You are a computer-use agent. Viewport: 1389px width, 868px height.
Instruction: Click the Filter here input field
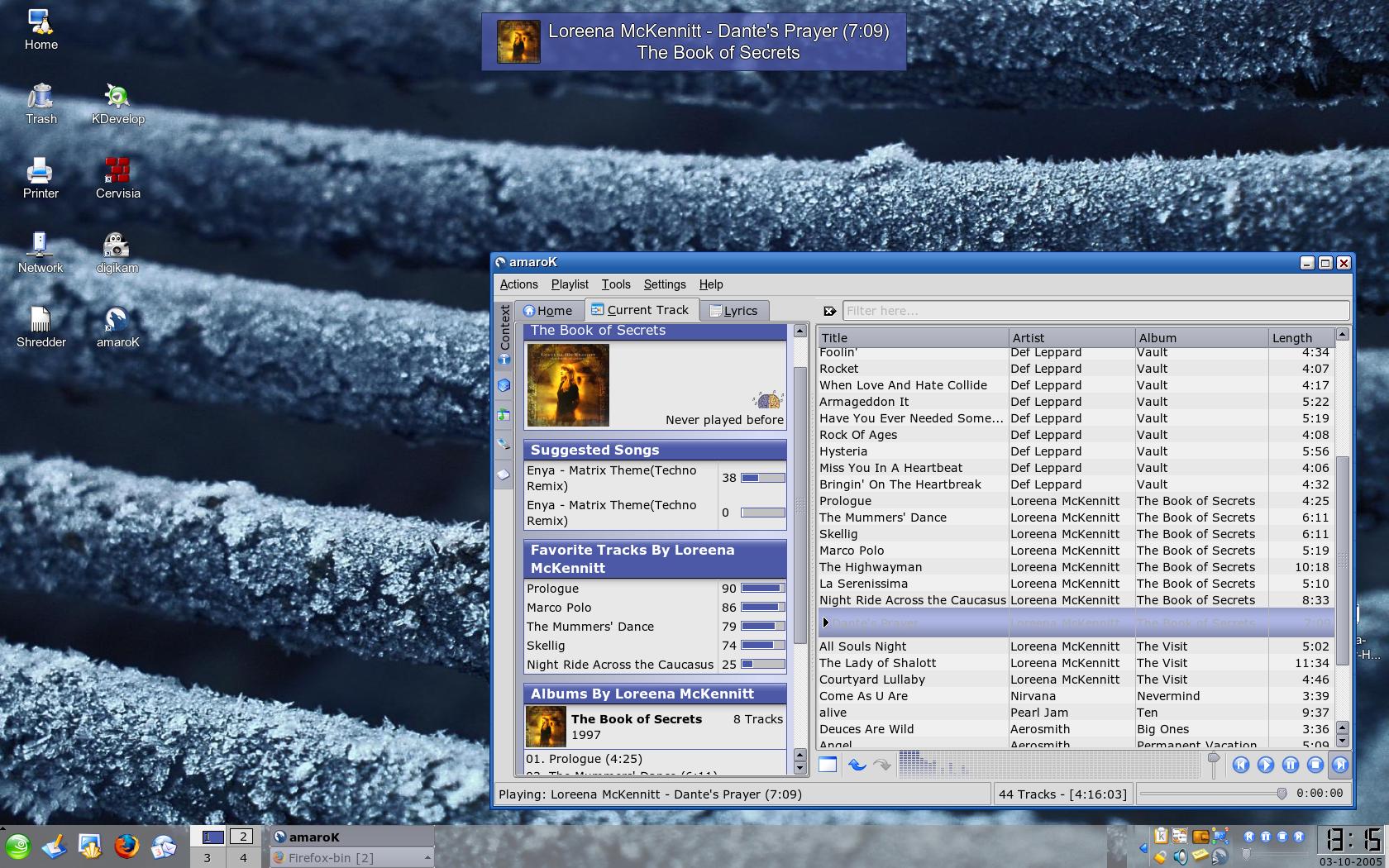[x=1096, y=311]
